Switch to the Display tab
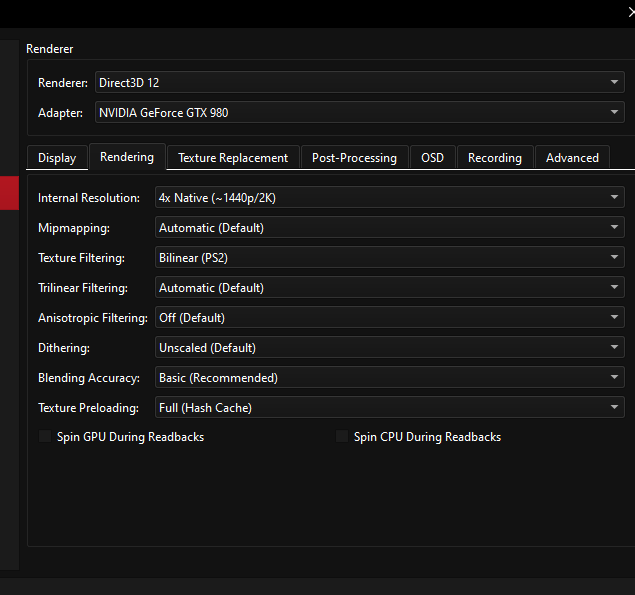The height and width of the screenshot is (595, 635). click(57, 158)
